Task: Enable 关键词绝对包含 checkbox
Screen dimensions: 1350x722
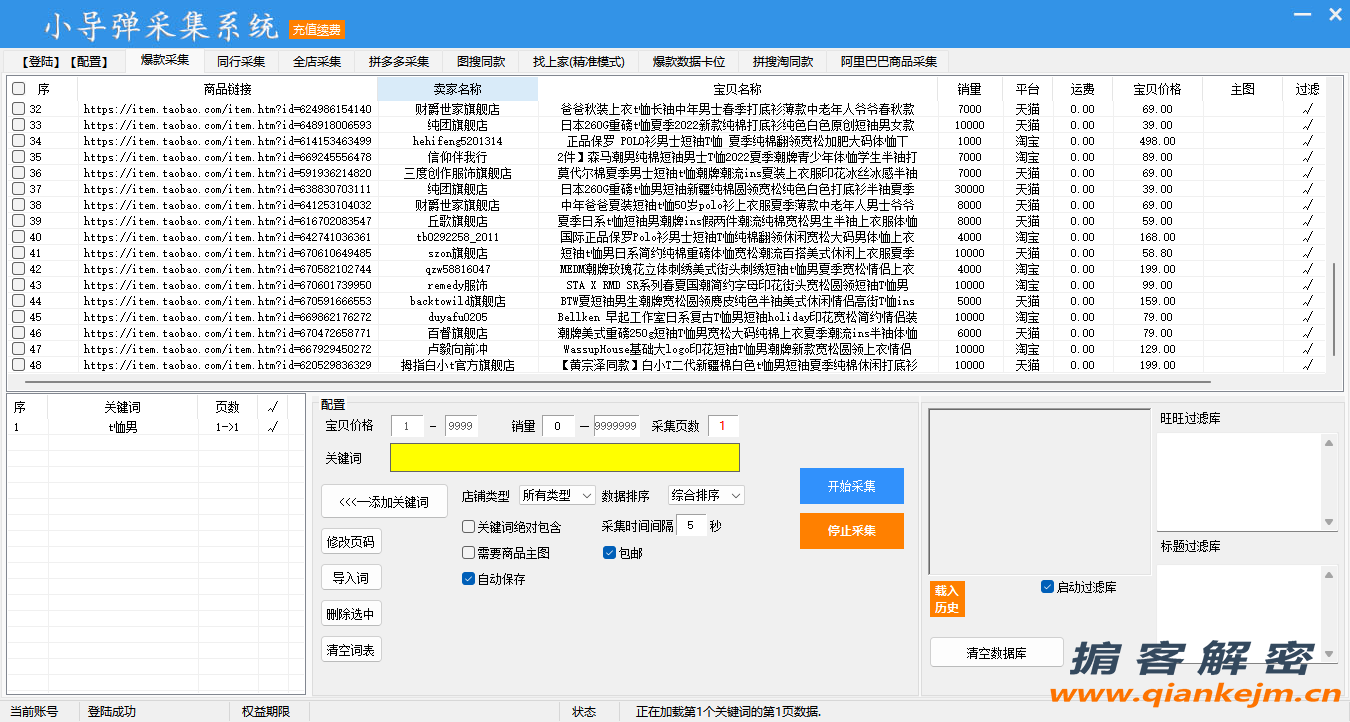Action: 468,527
